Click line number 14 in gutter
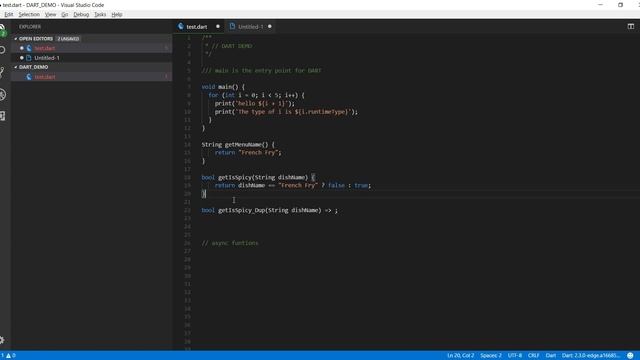Viewport: 640px width, 360px height. [x=187, y=144]
